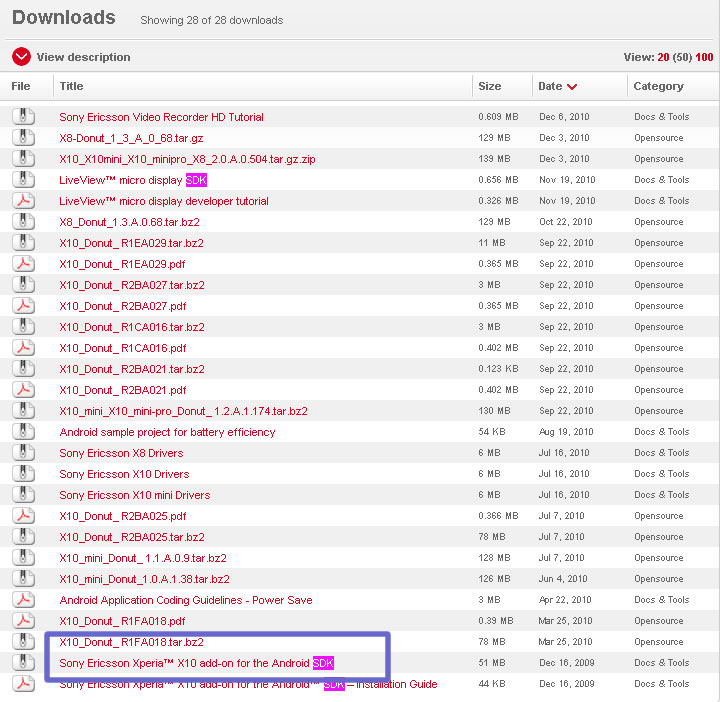Open X10_X10mini_X10_minipro_X8_2.0.A.0.504.tar.gz.zip link
Image resolution: width=720 pixels, height=702 pixels.
point(187,159)
